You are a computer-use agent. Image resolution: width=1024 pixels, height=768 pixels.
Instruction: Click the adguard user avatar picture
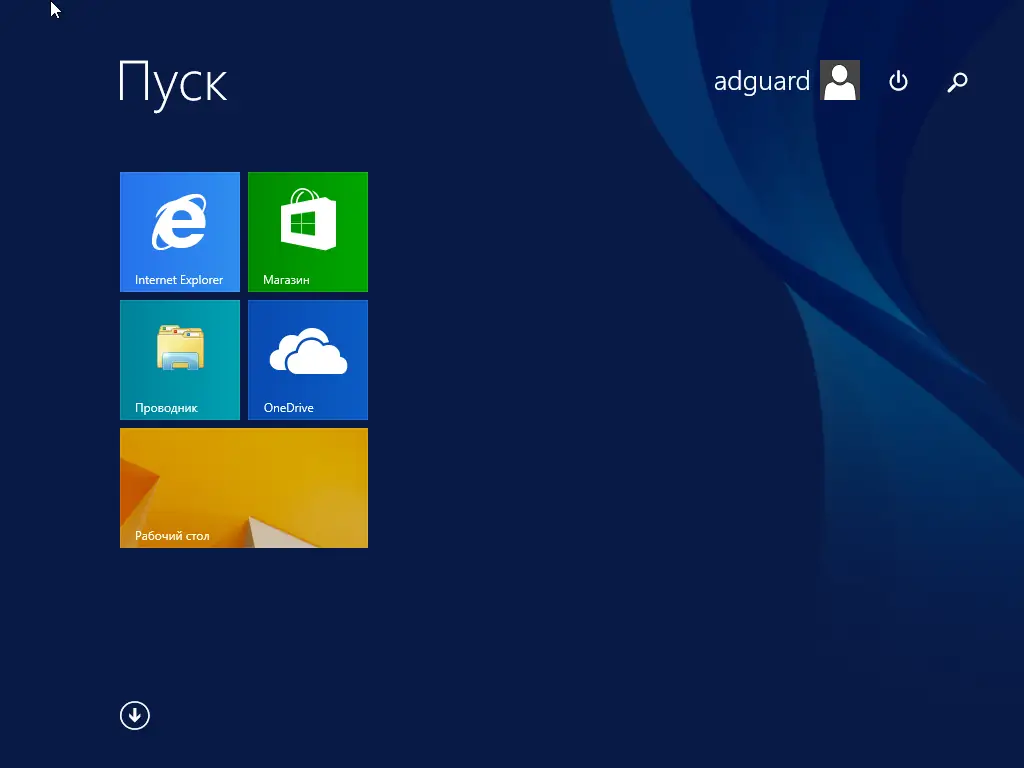click(x=840, y=80)
